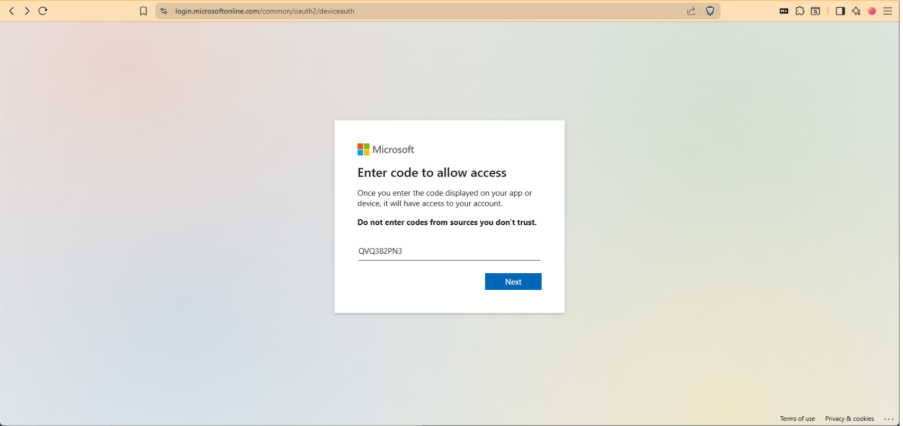Bookmark this page

(143, 11)
